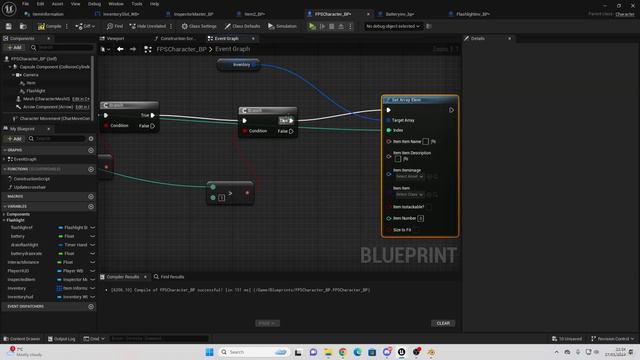Open Class Settings
This screenshot has width=640, height=360.
(x=199, y=26)
